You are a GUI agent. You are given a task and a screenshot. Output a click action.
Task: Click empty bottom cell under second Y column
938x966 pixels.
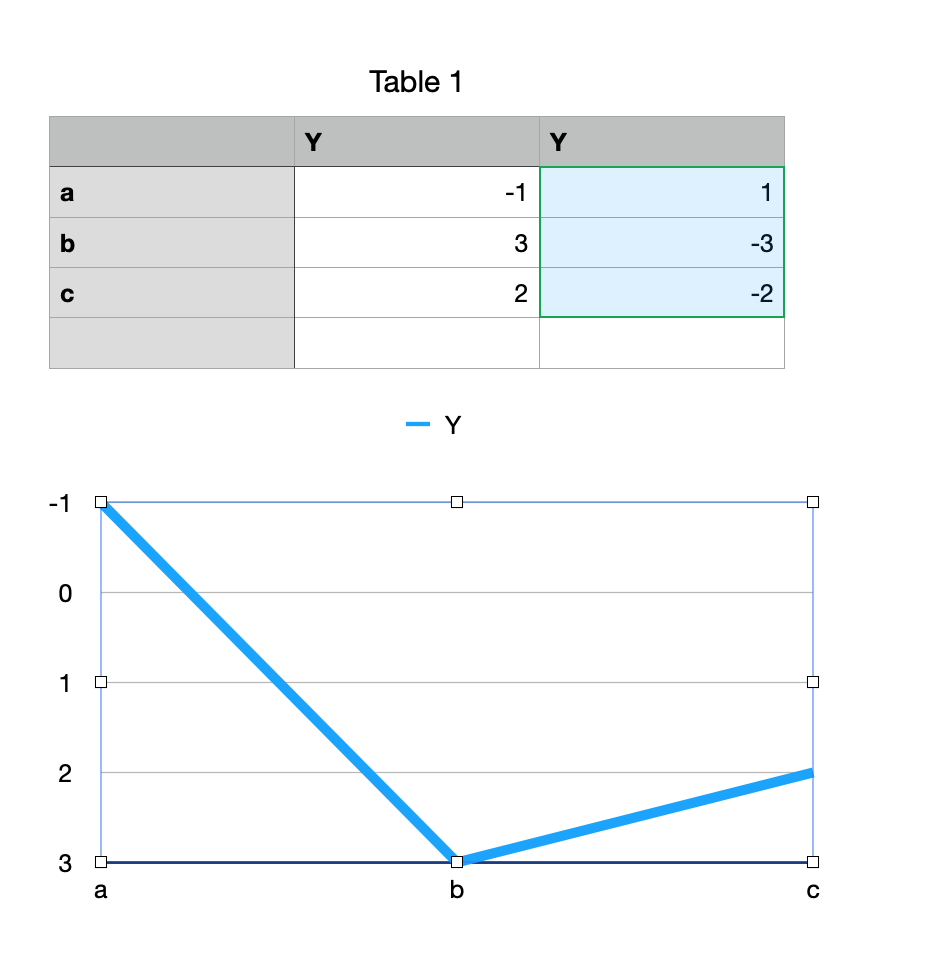pos(662,343)
